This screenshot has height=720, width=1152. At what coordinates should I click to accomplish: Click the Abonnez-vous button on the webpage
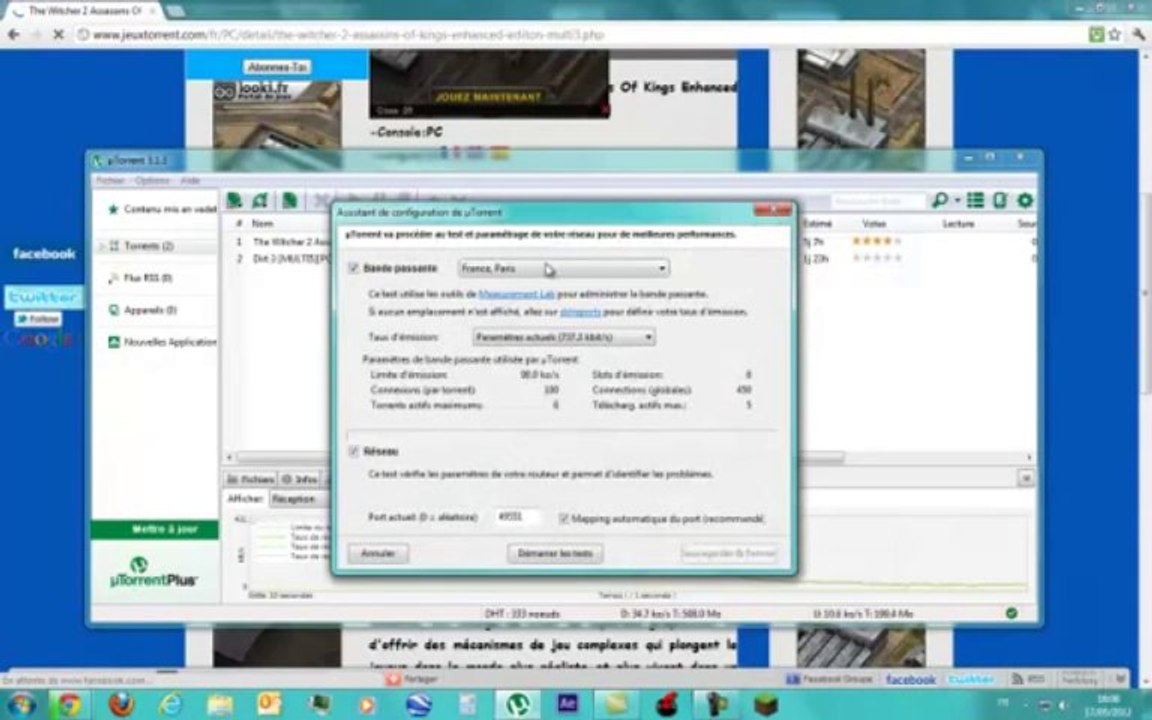pyautogui.click(x=277, y=67)
